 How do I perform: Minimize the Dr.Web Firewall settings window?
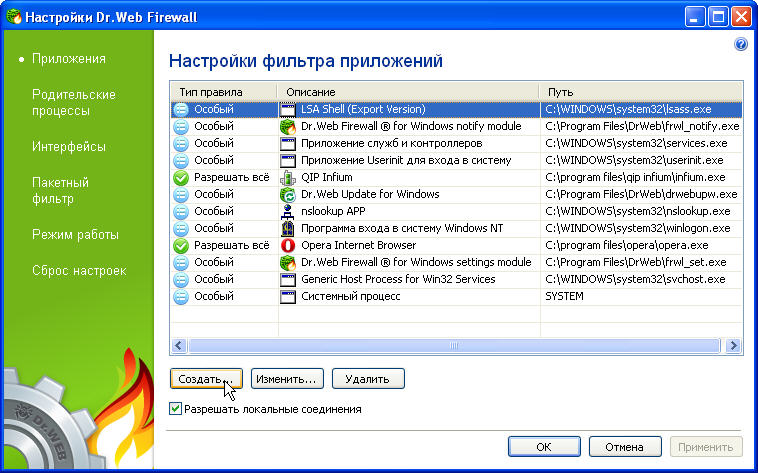click(x=695, y=17)
